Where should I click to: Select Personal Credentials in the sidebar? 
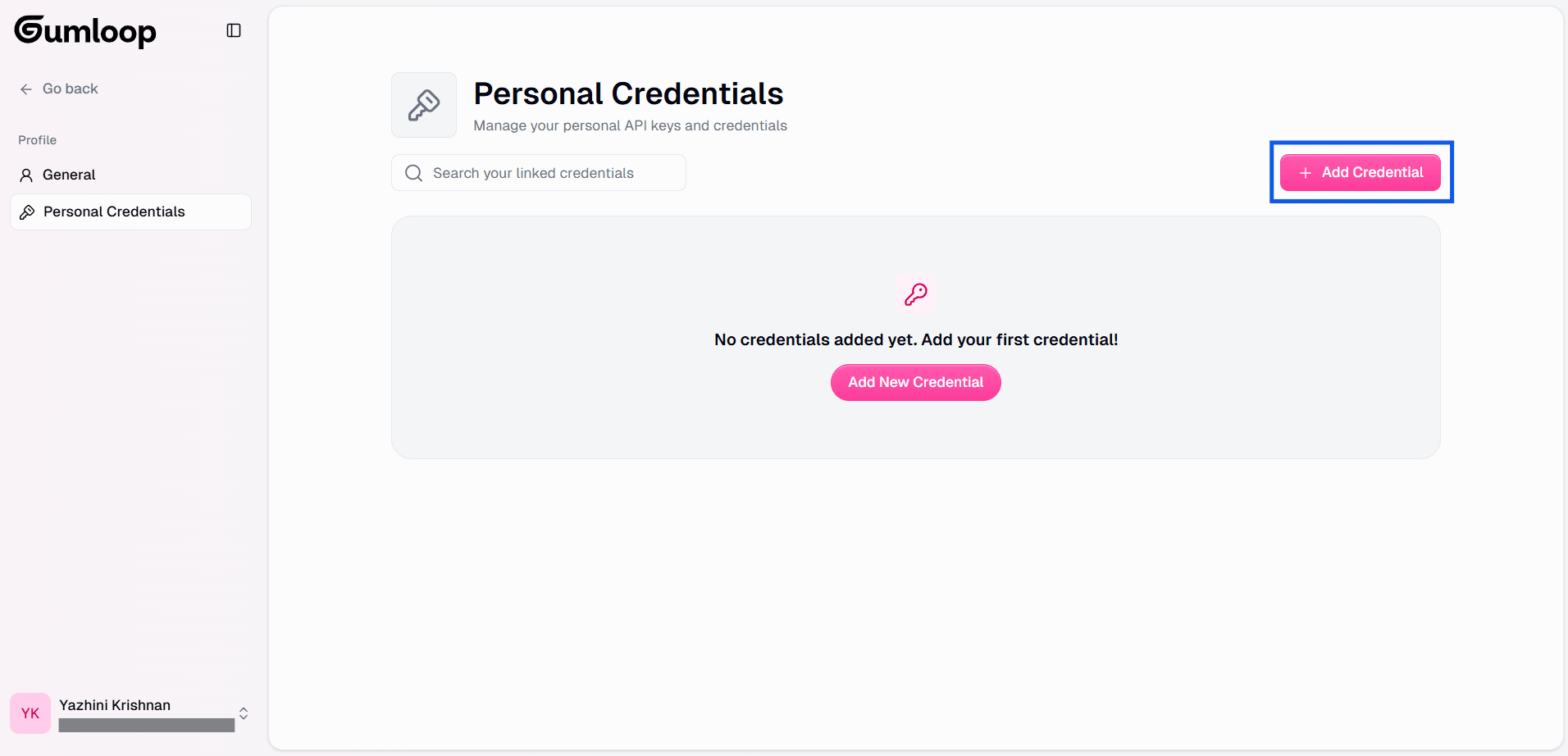pos(114,212)
